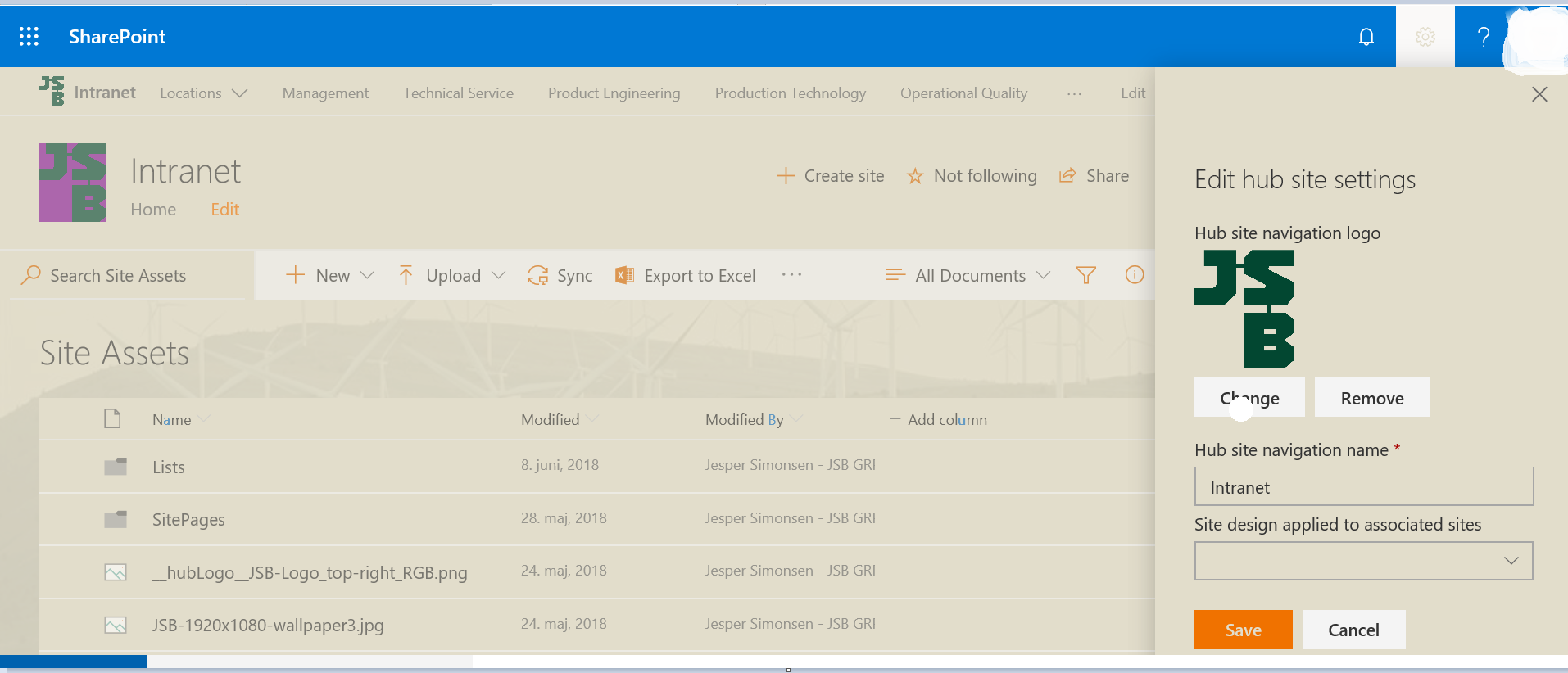Image resolution: width=1568 pixels, height=673 pixels.
Task: Click the Intranet hub name in navigation
Action: point(105,93)
